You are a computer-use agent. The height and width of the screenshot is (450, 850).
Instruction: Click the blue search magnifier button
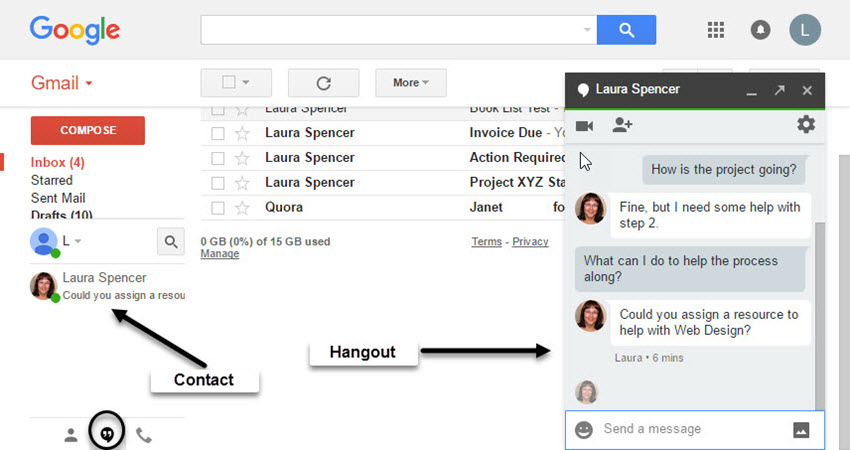pos(626,30)
